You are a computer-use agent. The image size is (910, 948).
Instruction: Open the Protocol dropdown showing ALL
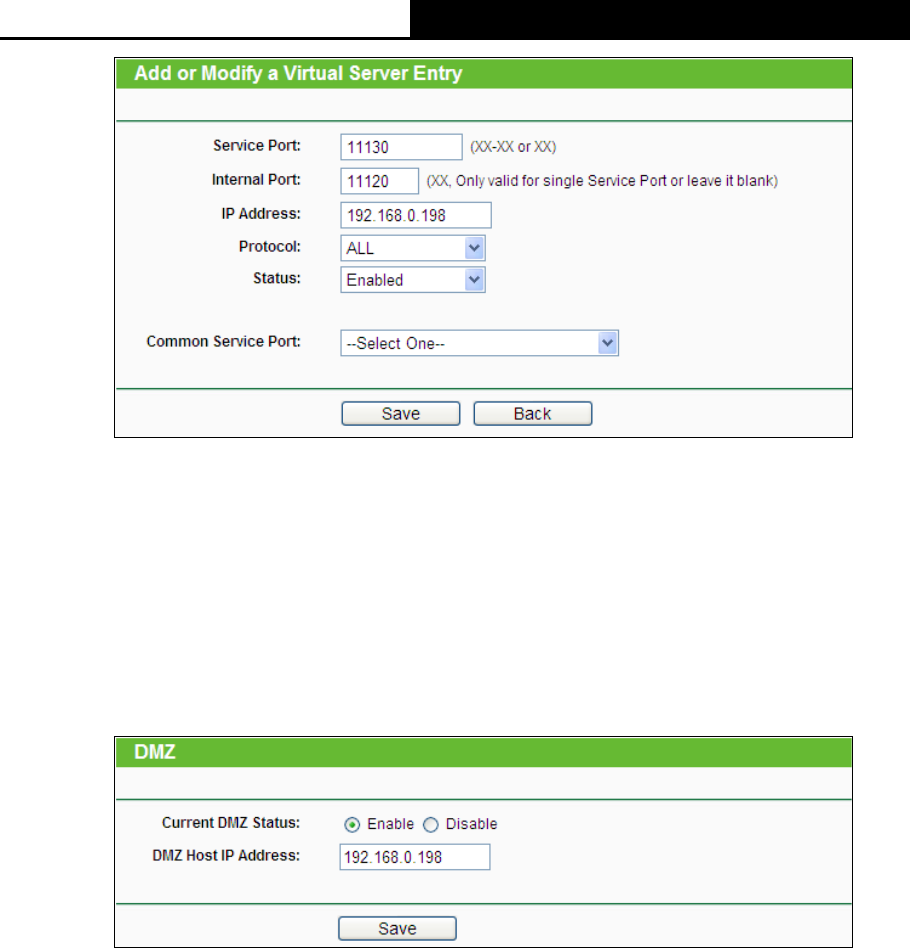tap(412, 248)
